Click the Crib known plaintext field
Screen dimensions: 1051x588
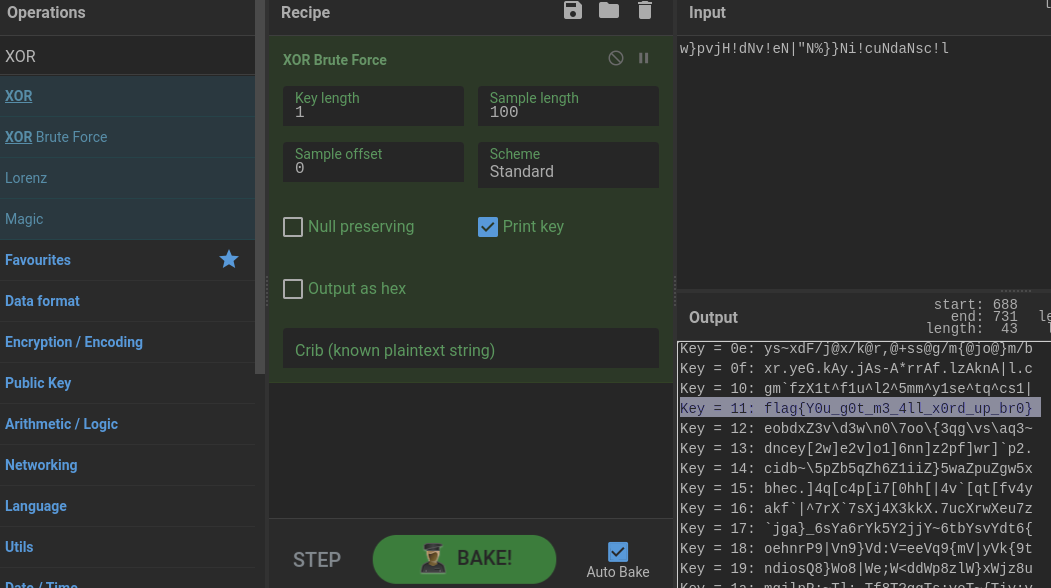click(471, 350)
